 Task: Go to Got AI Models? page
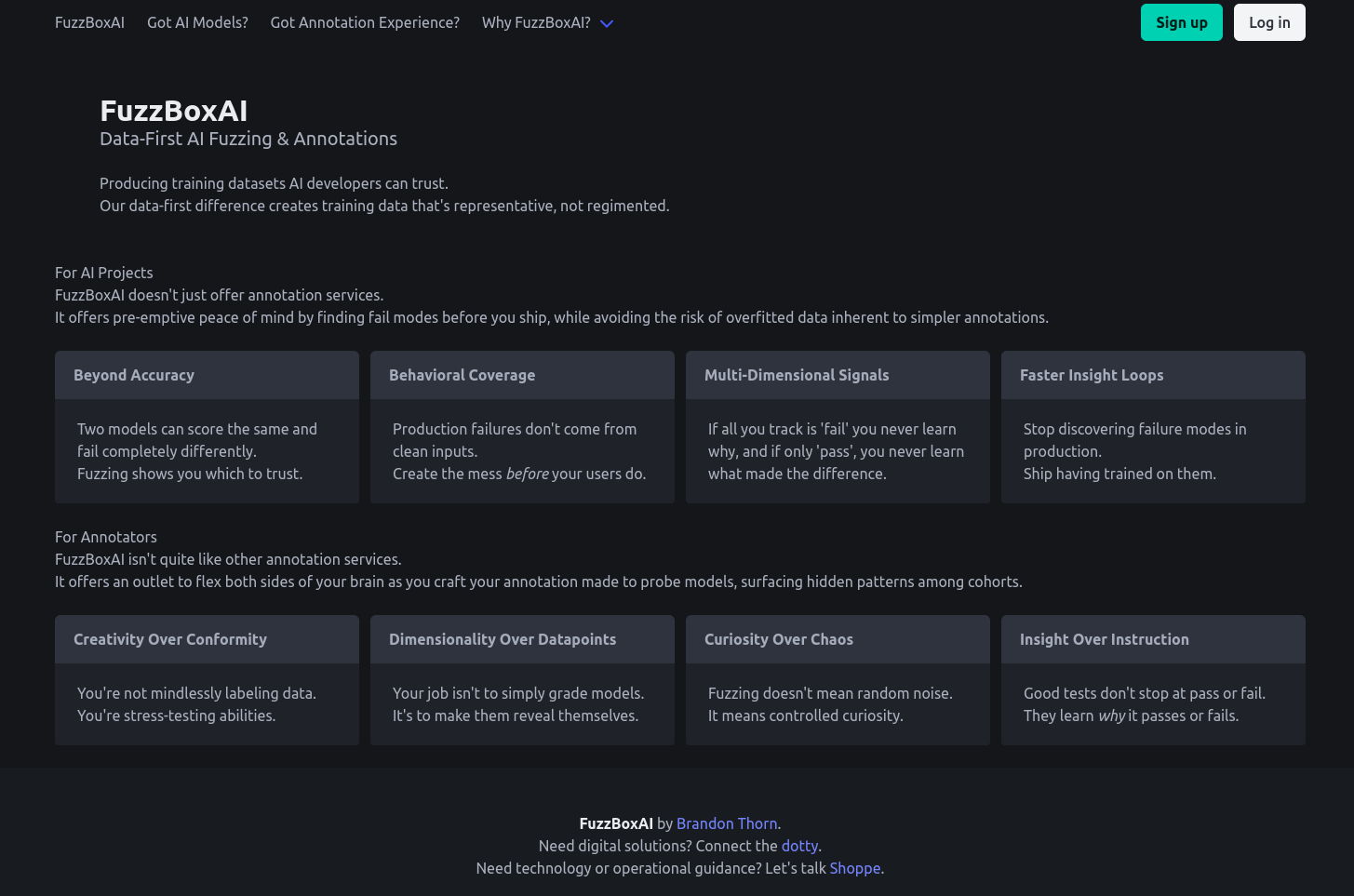tap(197, 22)
